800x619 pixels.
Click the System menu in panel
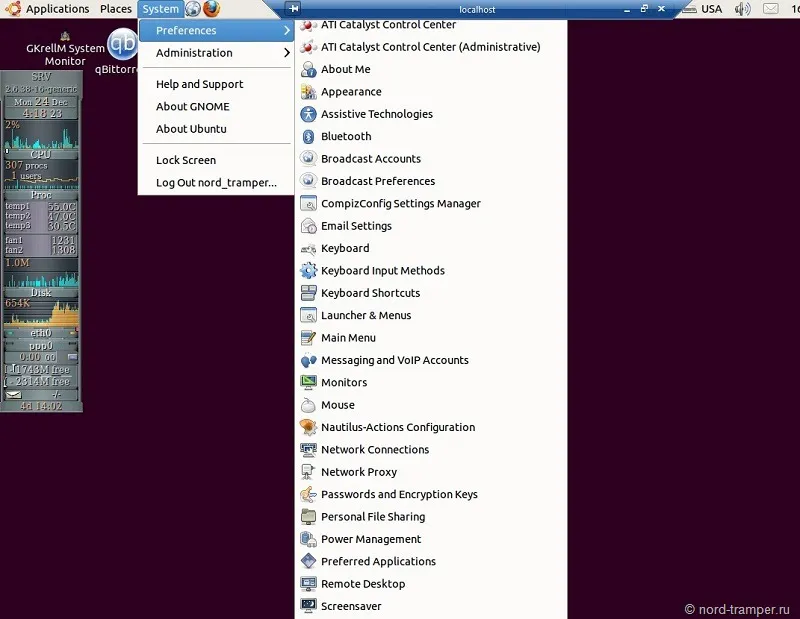(x=160, y=9)
